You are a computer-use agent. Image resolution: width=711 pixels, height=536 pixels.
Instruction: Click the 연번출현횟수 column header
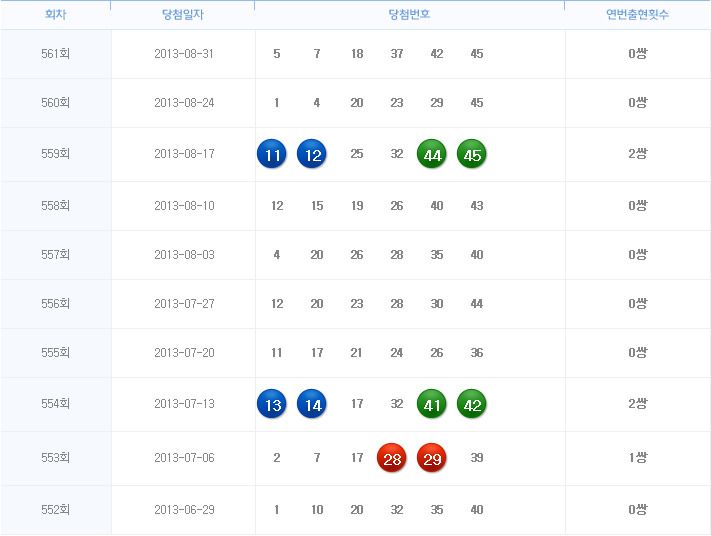coord(638,15)
